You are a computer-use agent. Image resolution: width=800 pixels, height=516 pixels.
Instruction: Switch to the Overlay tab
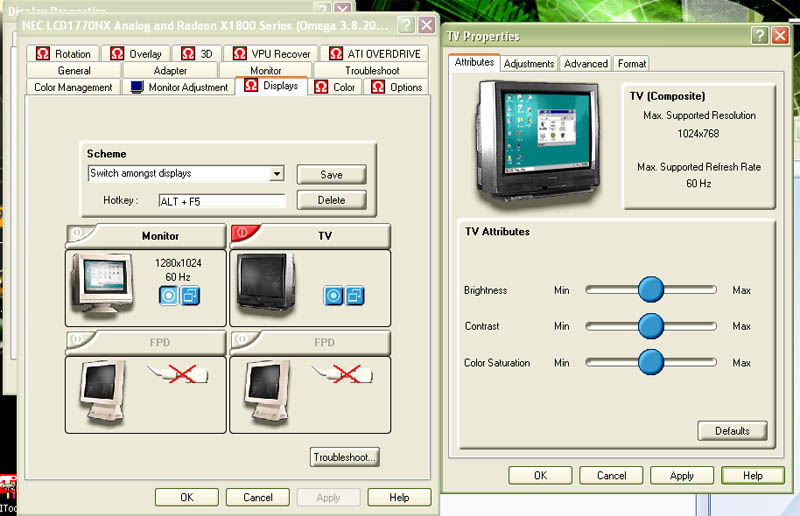pyautogui.click(x=136, y=54)
